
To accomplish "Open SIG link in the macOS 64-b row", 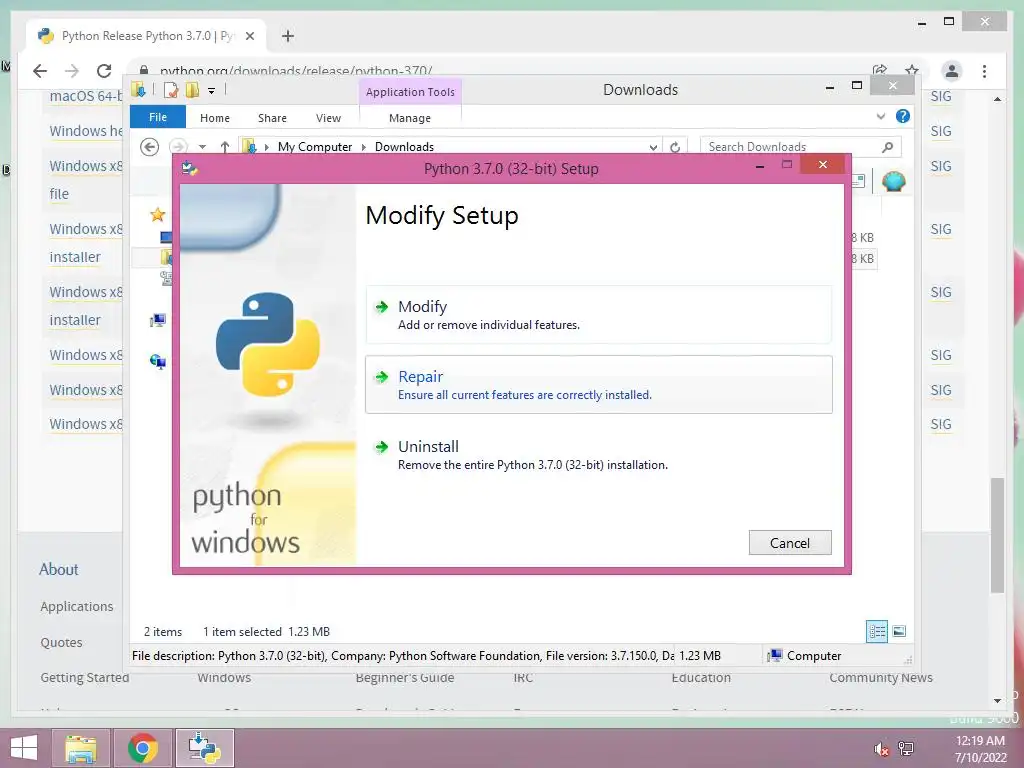I will pyautogui.click(x=940, y=96).
